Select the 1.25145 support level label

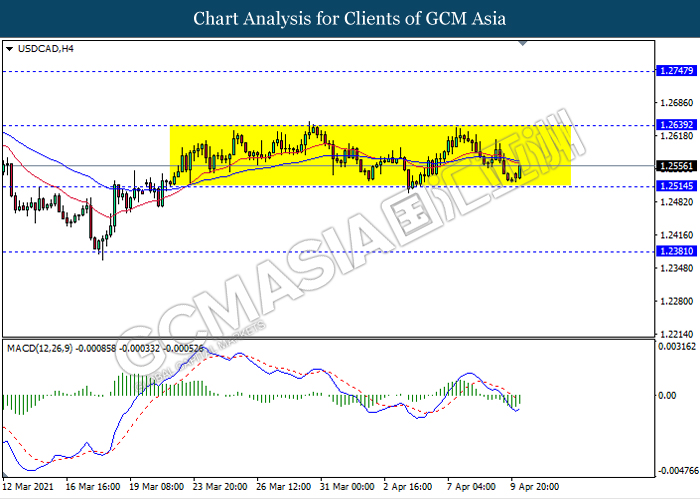676,186
